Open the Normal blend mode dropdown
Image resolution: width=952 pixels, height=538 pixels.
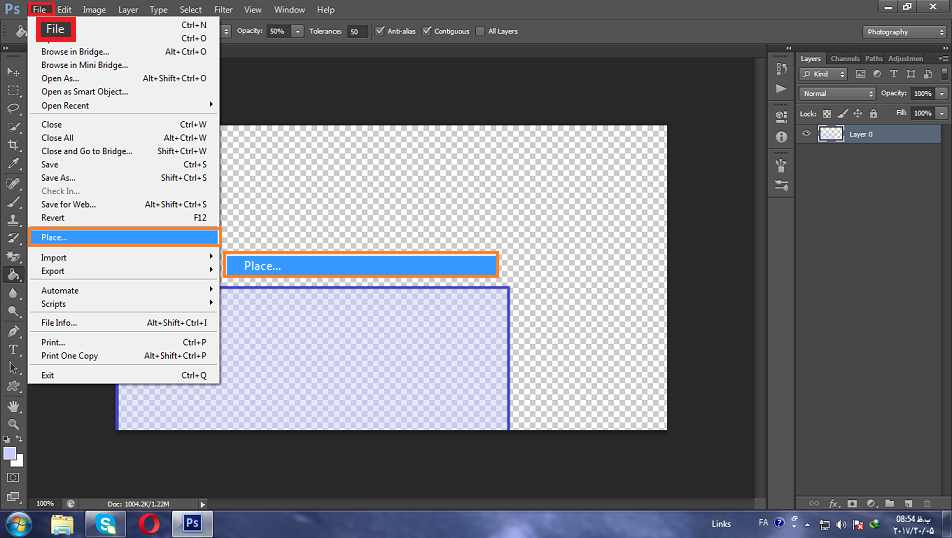coord(837,94)
